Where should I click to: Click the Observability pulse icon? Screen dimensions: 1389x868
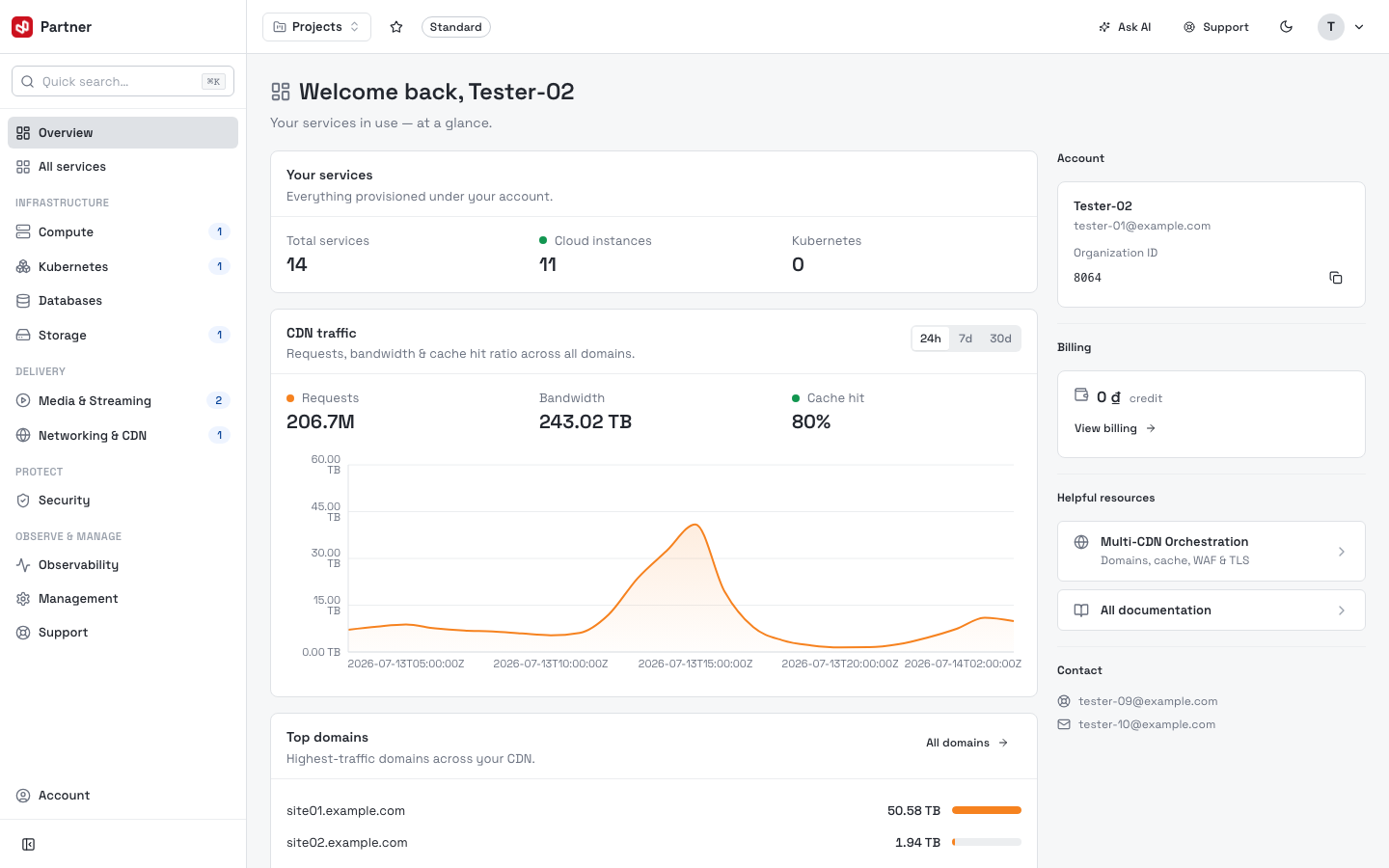pyautogui.click(x=23, y=565)
